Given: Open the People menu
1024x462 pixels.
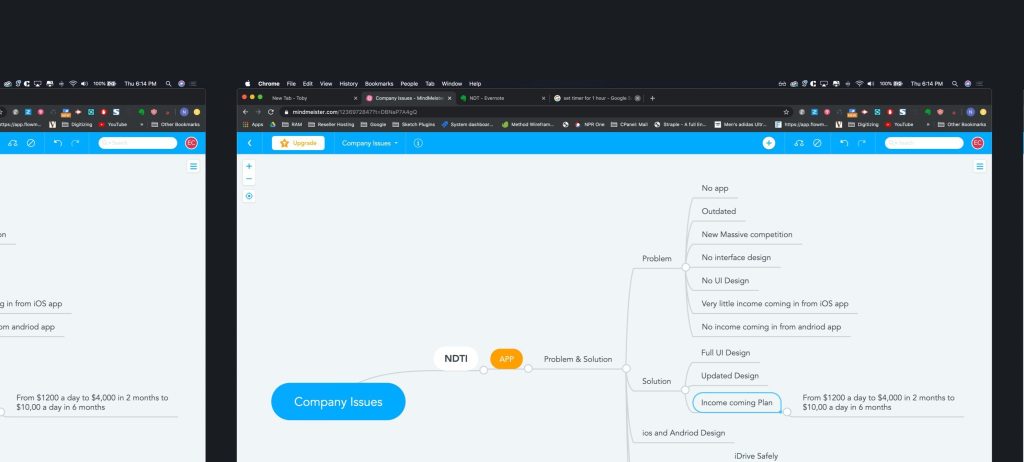Looking at the screenshot, I should click(x=409, y=84).
